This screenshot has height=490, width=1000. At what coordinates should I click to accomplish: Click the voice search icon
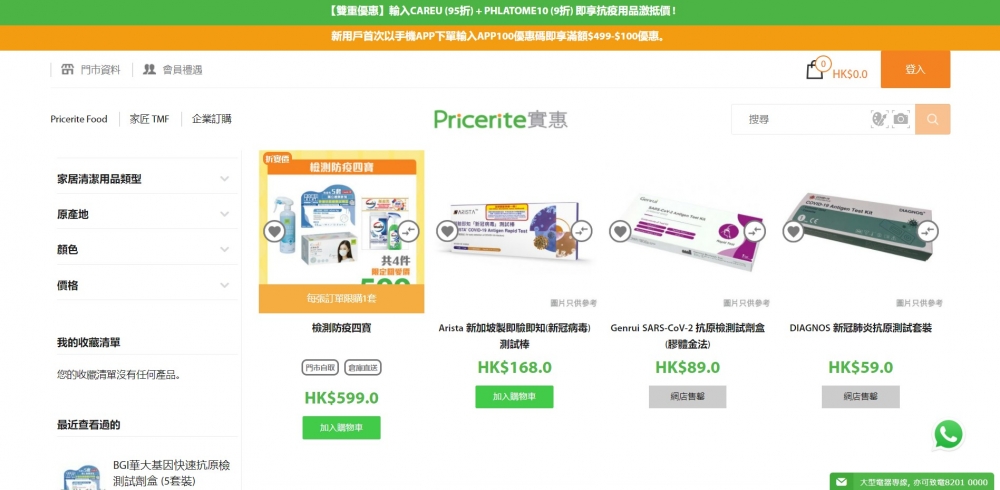[x=879, y=119]
